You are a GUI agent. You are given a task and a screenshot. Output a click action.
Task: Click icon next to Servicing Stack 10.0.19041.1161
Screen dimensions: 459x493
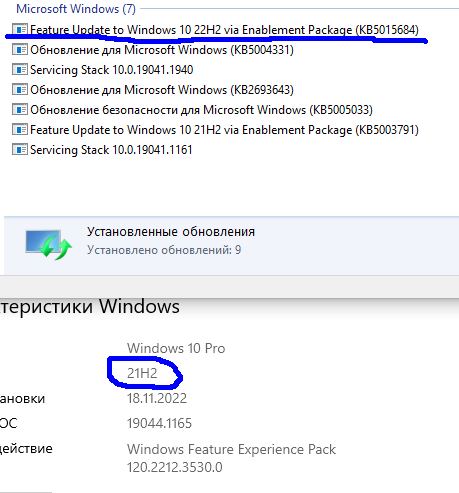[x=20, y=149]
